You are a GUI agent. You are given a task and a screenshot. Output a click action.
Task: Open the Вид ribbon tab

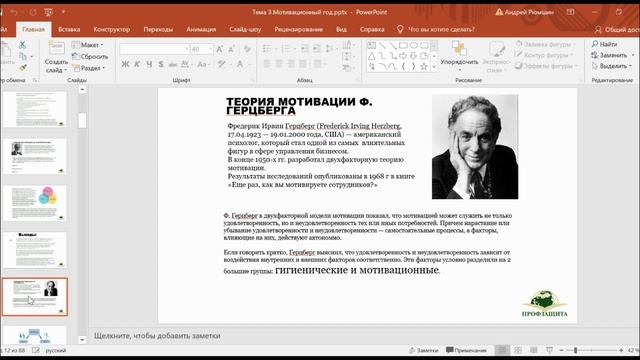[341, 29]
